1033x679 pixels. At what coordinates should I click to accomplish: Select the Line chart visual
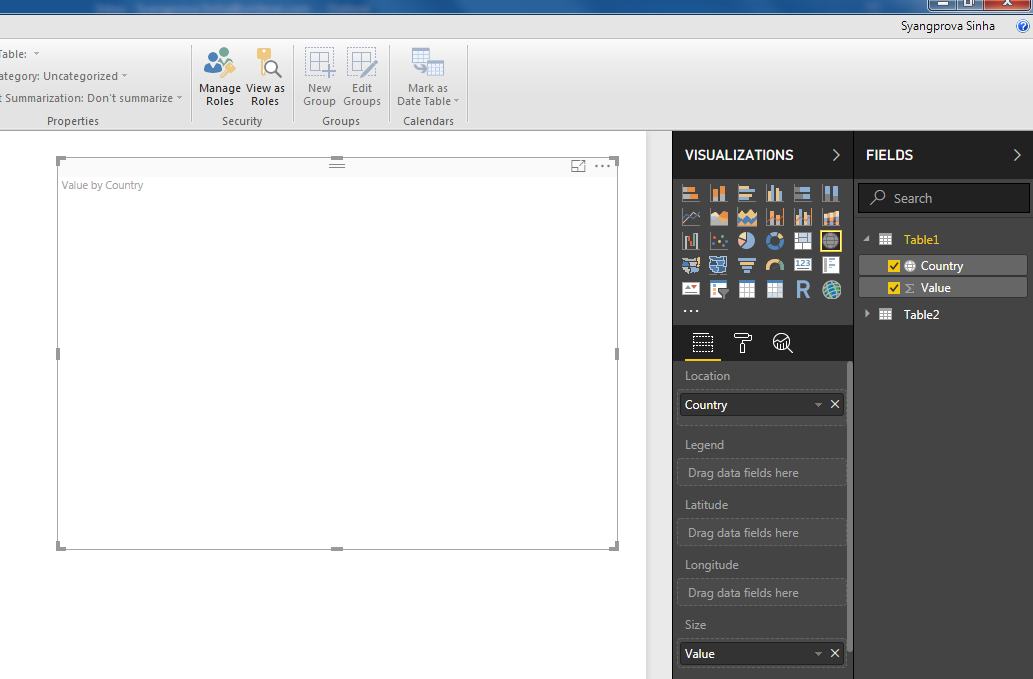[x=690, y=217]
